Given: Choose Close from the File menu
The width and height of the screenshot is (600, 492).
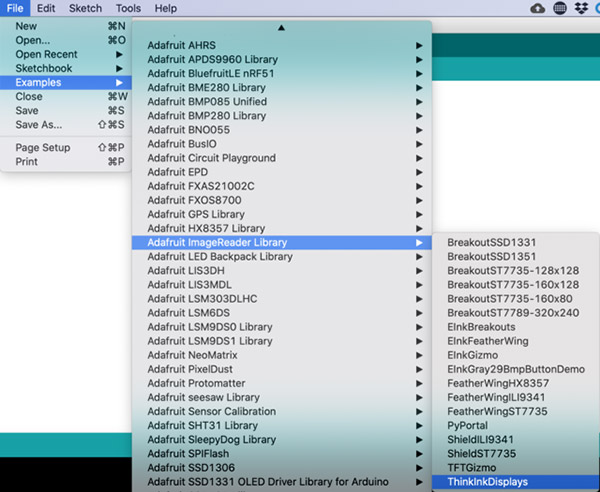Looking at the screenshot, I should coord(66,96).
